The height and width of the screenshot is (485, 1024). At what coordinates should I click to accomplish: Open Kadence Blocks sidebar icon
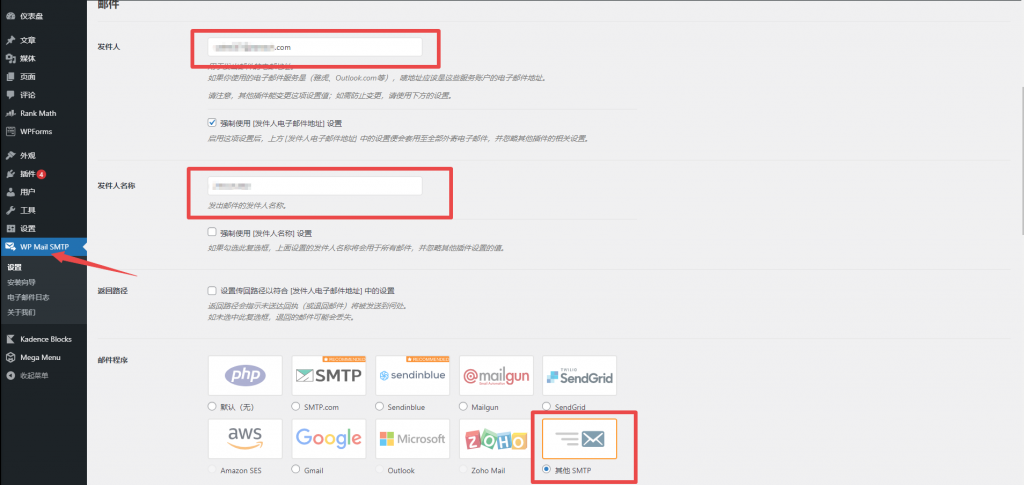coord(10,339)
